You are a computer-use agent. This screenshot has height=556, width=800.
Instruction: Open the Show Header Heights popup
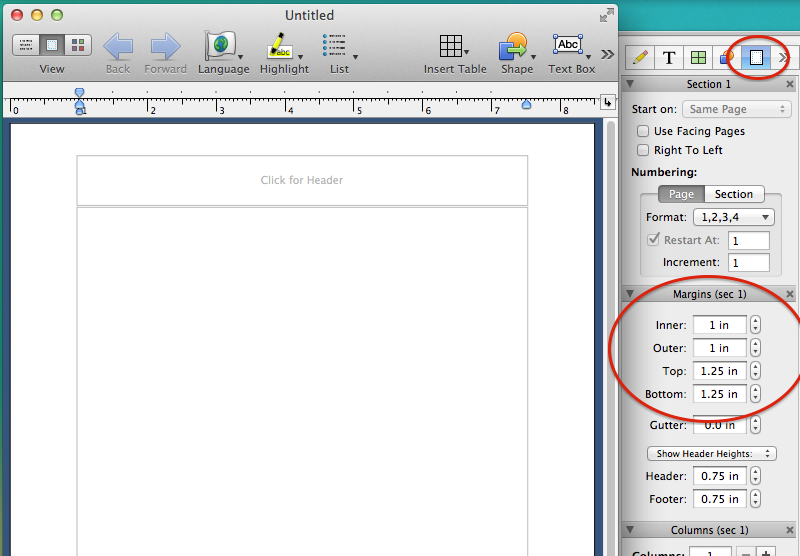click(x=712, y=453)
